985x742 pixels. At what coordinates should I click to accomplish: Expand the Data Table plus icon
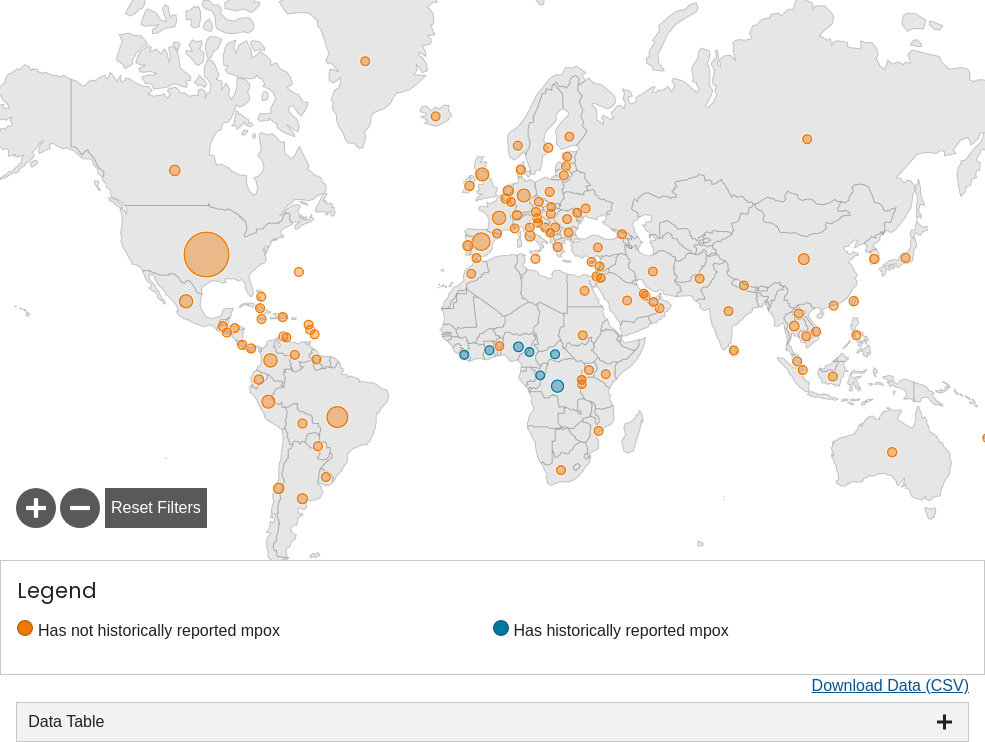(943, 722)
